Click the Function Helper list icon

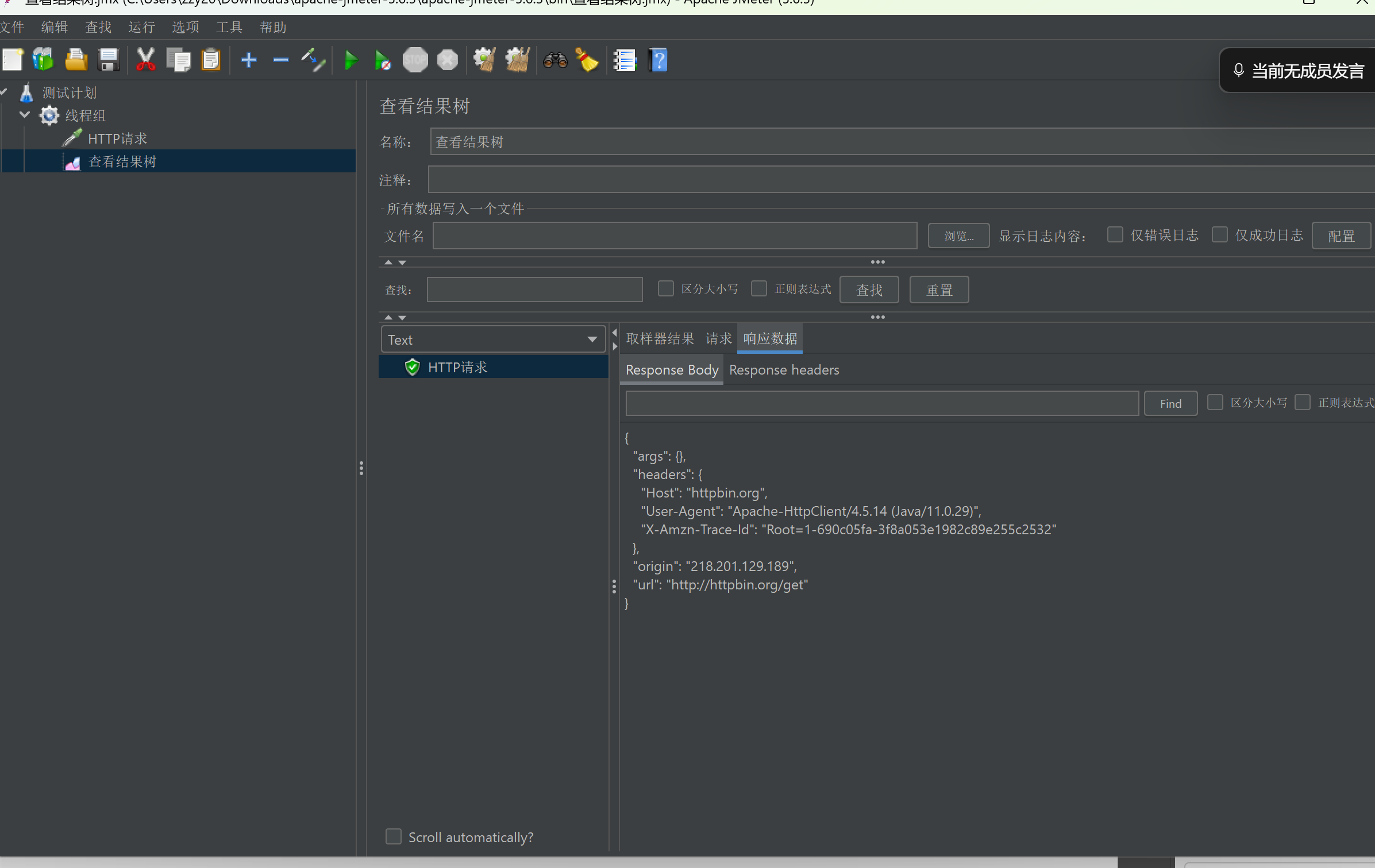point(625,60)
